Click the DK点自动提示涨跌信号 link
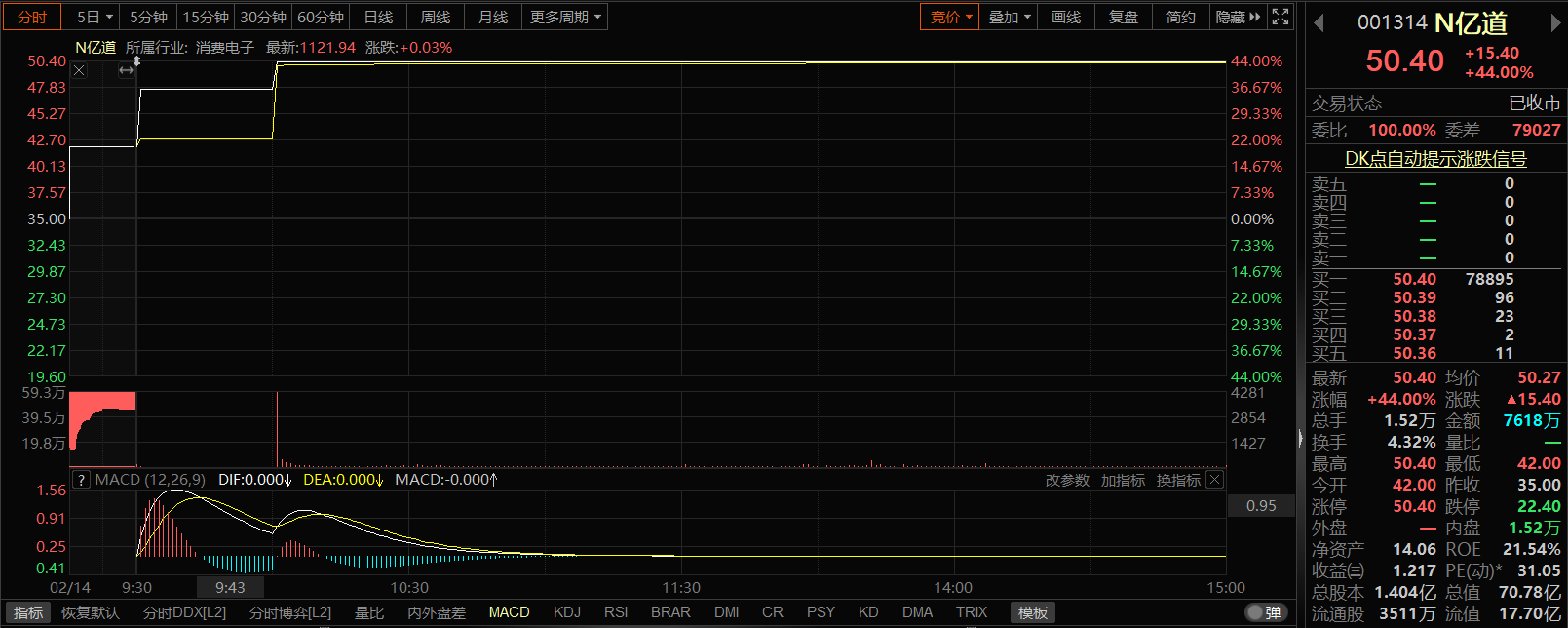 click(x=1435, y=158)
